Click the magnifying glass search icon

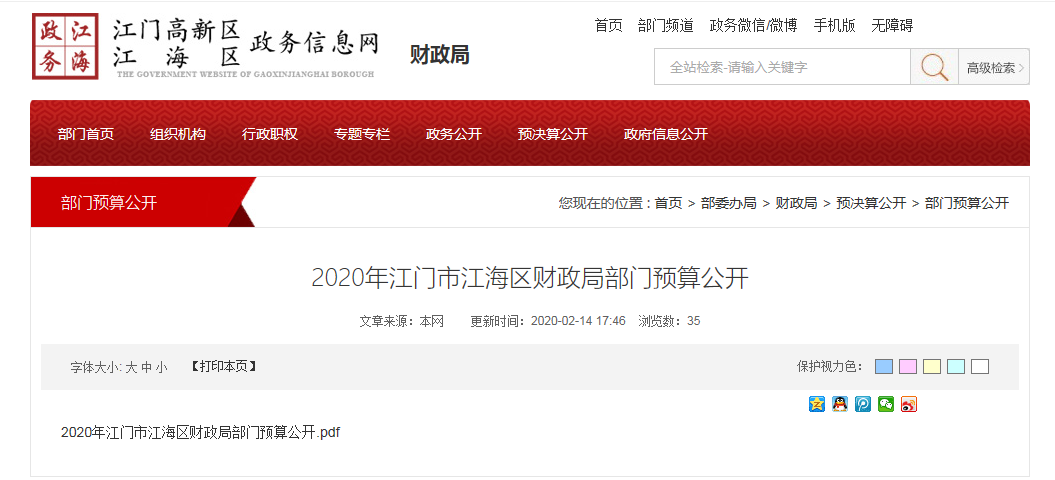[935, 67]
